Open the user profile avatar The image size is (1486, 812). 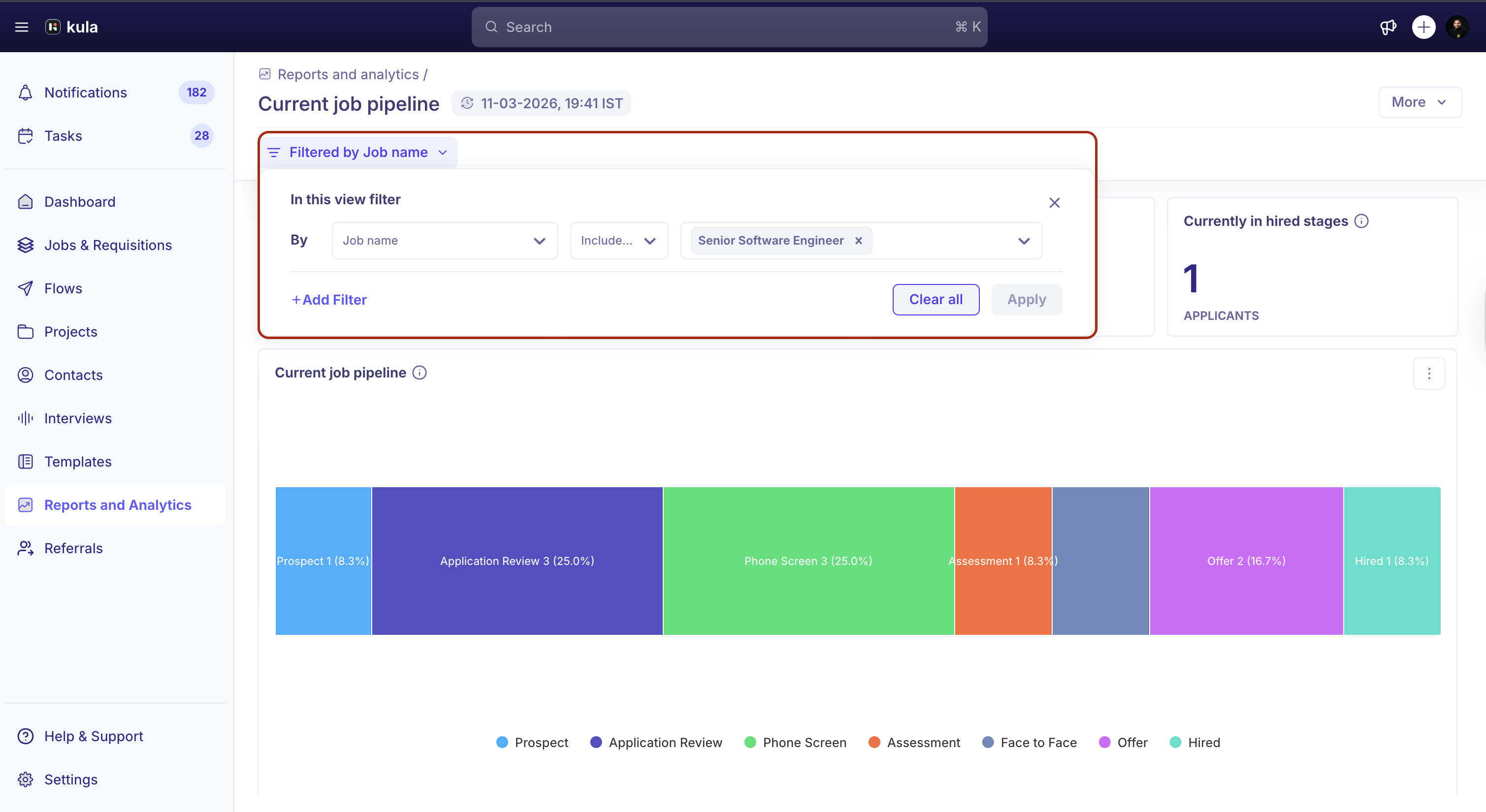tap(1457, 27)
